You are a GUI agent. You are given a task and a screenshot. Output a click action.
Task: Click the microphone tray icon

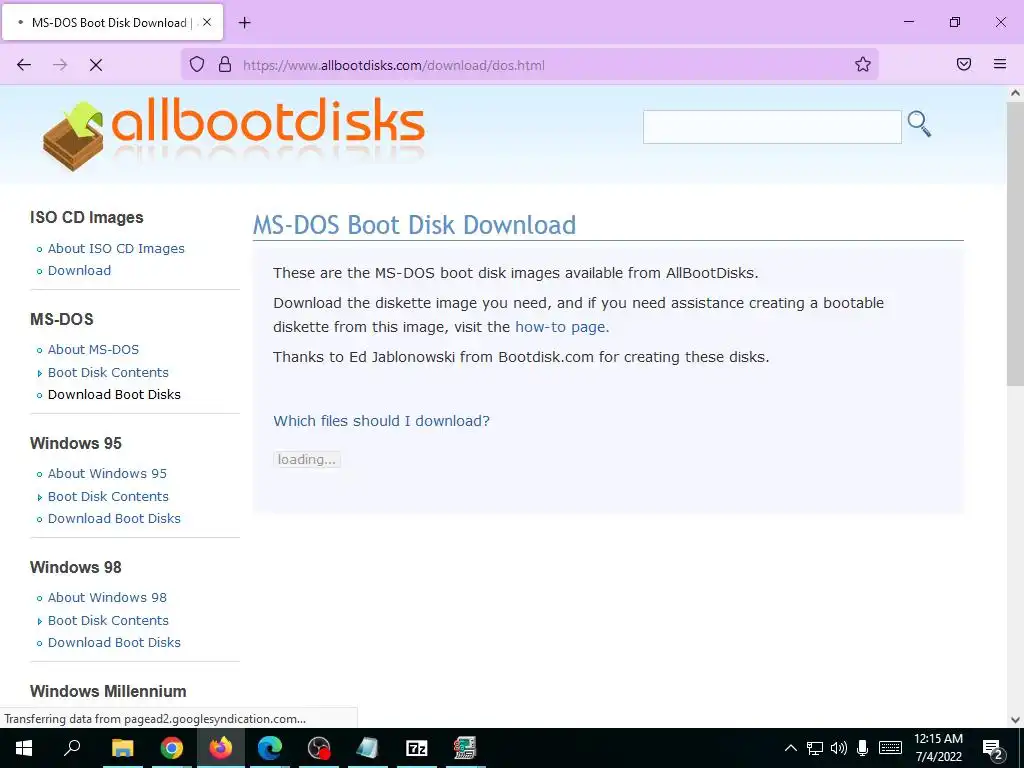coord(863,748)
